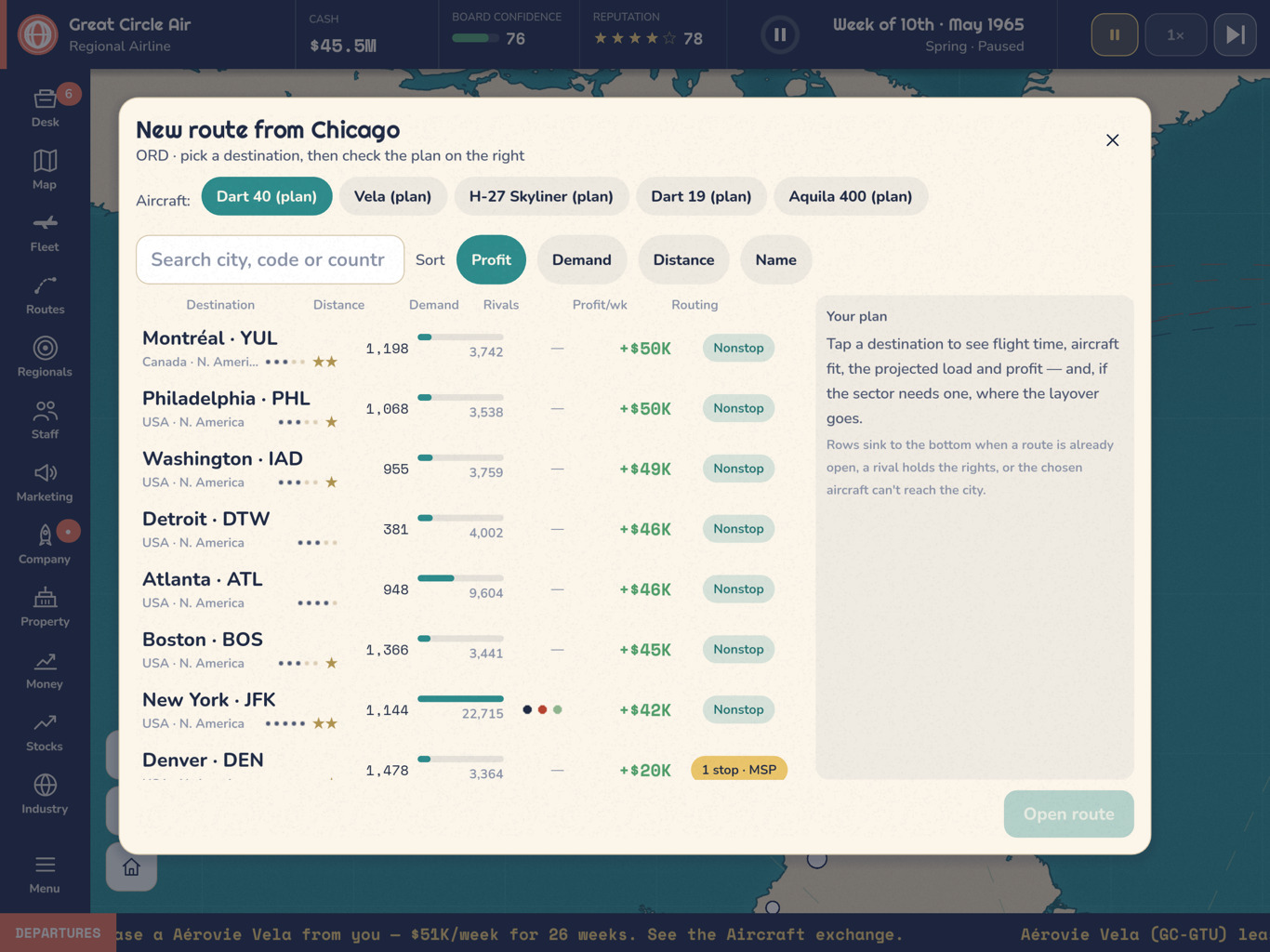This screenshot has width=1270, height=952.
Task: Select the Montréal · YUL destination
Action: (x=466, y=349)
